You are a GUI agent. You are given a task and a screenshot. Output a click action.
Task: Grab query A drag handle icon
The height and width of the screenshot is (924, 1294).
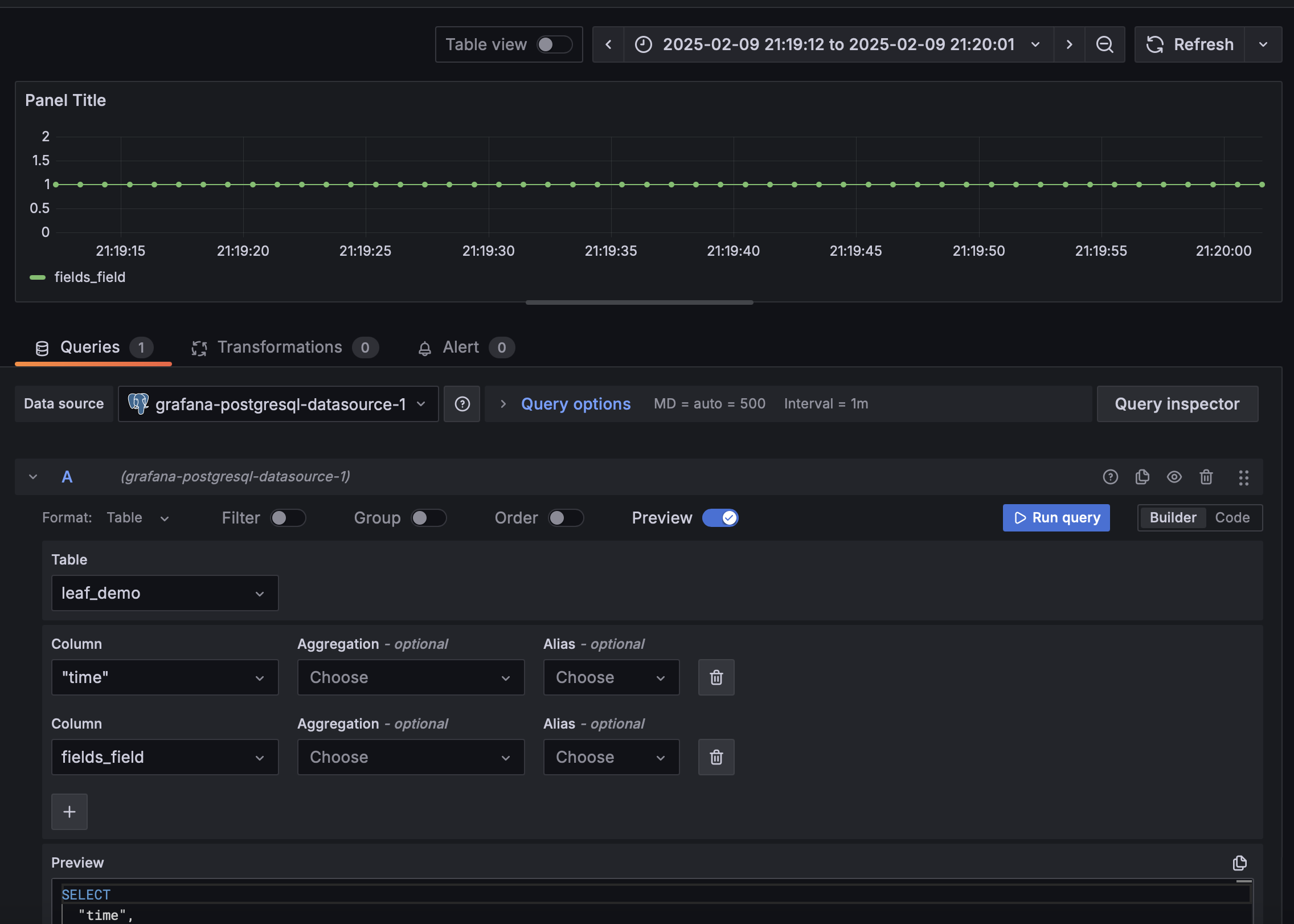coord(1244,477)
